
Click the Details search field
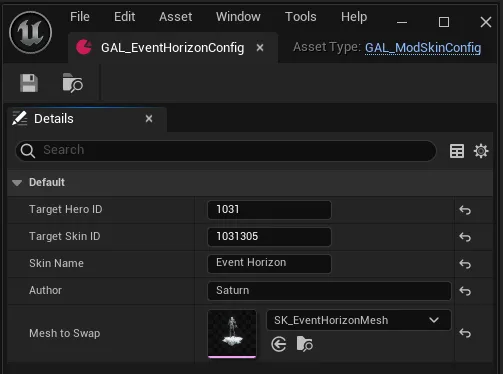[x=226, y=151]
